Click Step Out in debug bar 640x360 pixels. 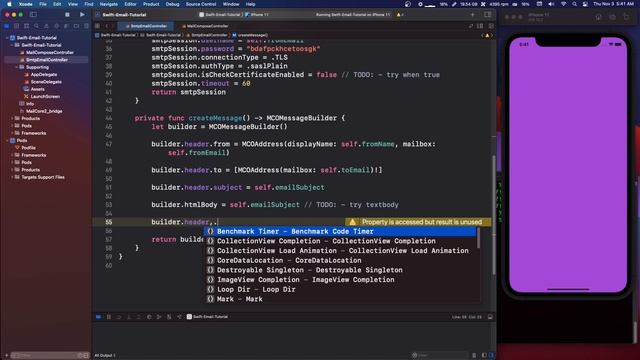(x=139, y=317)
